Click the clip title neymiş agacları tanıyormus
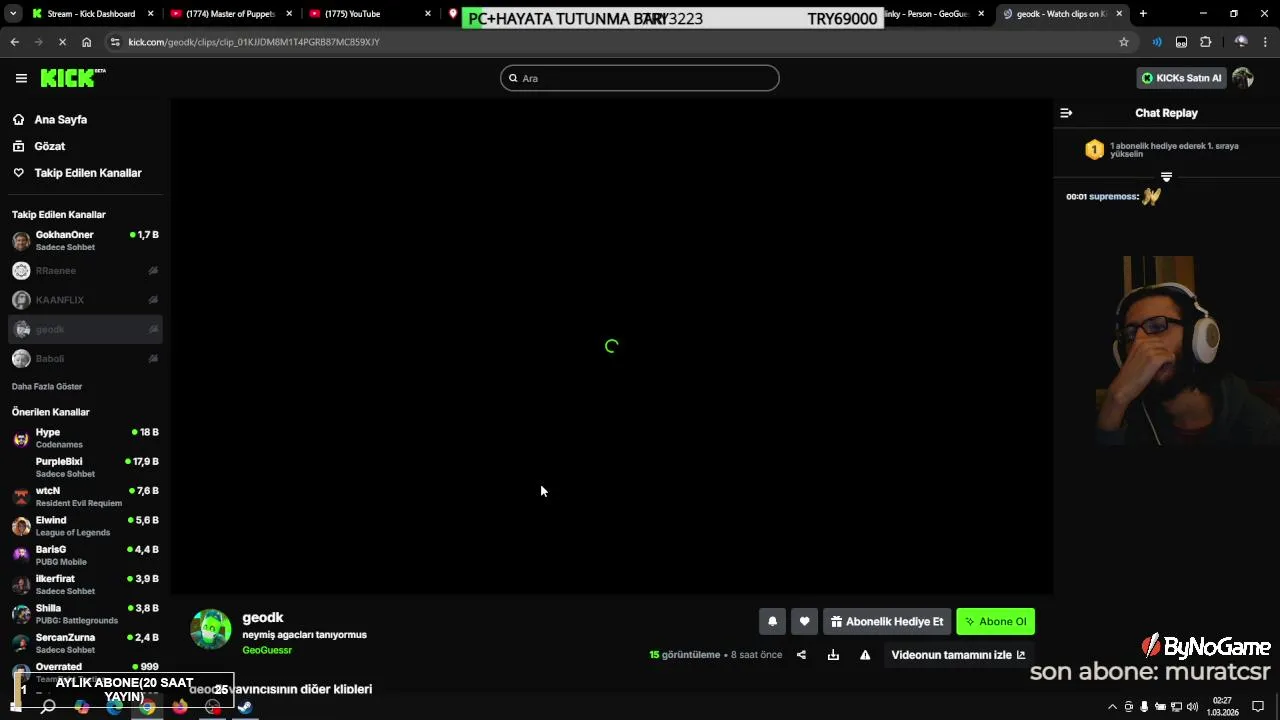Viewport: 1280px width, 720px height. click(x=304, y=635)
